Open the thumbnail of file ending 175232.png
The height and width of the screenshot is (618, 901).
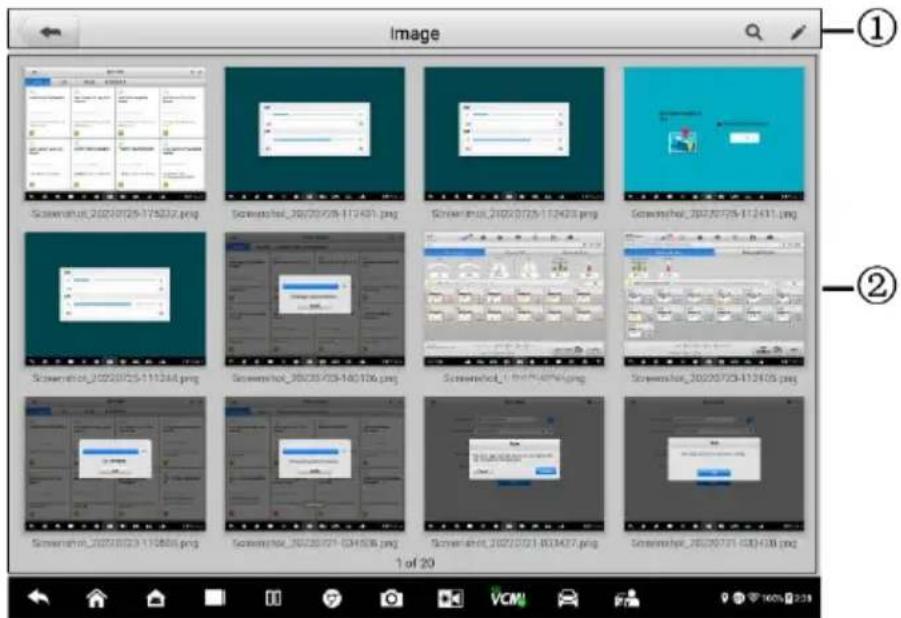(115, 133)
